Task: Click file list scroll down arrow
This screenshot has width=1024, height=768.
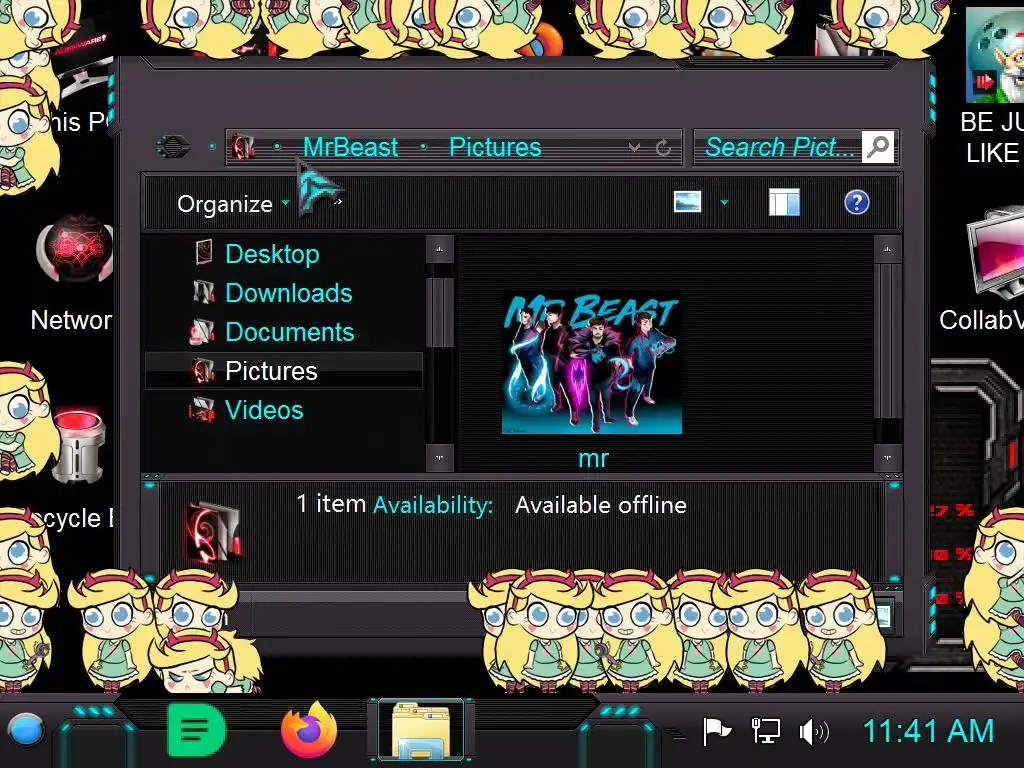Action: [887, 458]
